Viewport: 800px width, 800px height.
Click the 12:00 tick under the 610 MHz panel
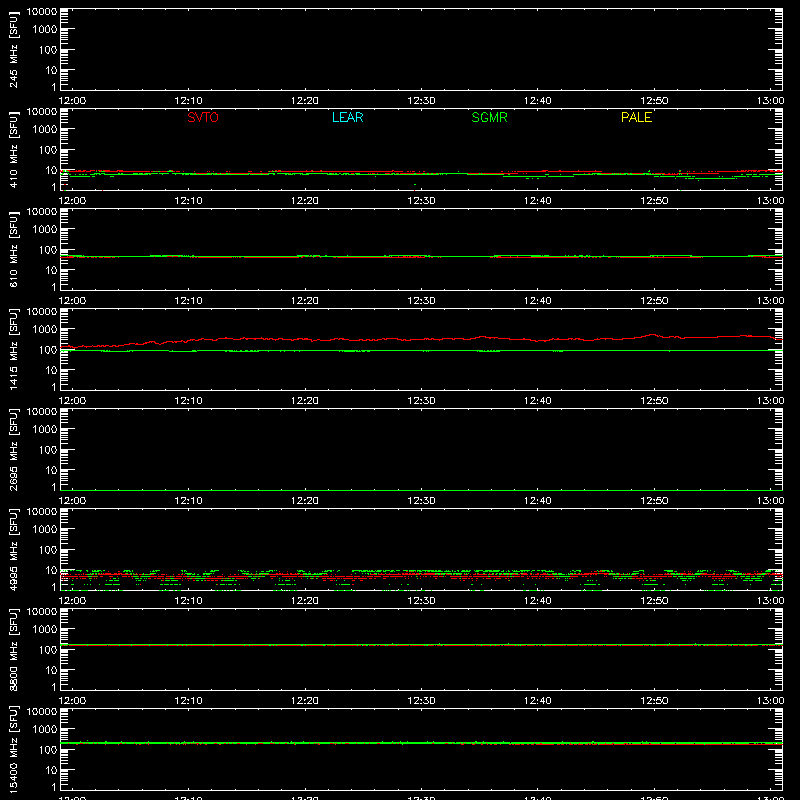(72, 301)
